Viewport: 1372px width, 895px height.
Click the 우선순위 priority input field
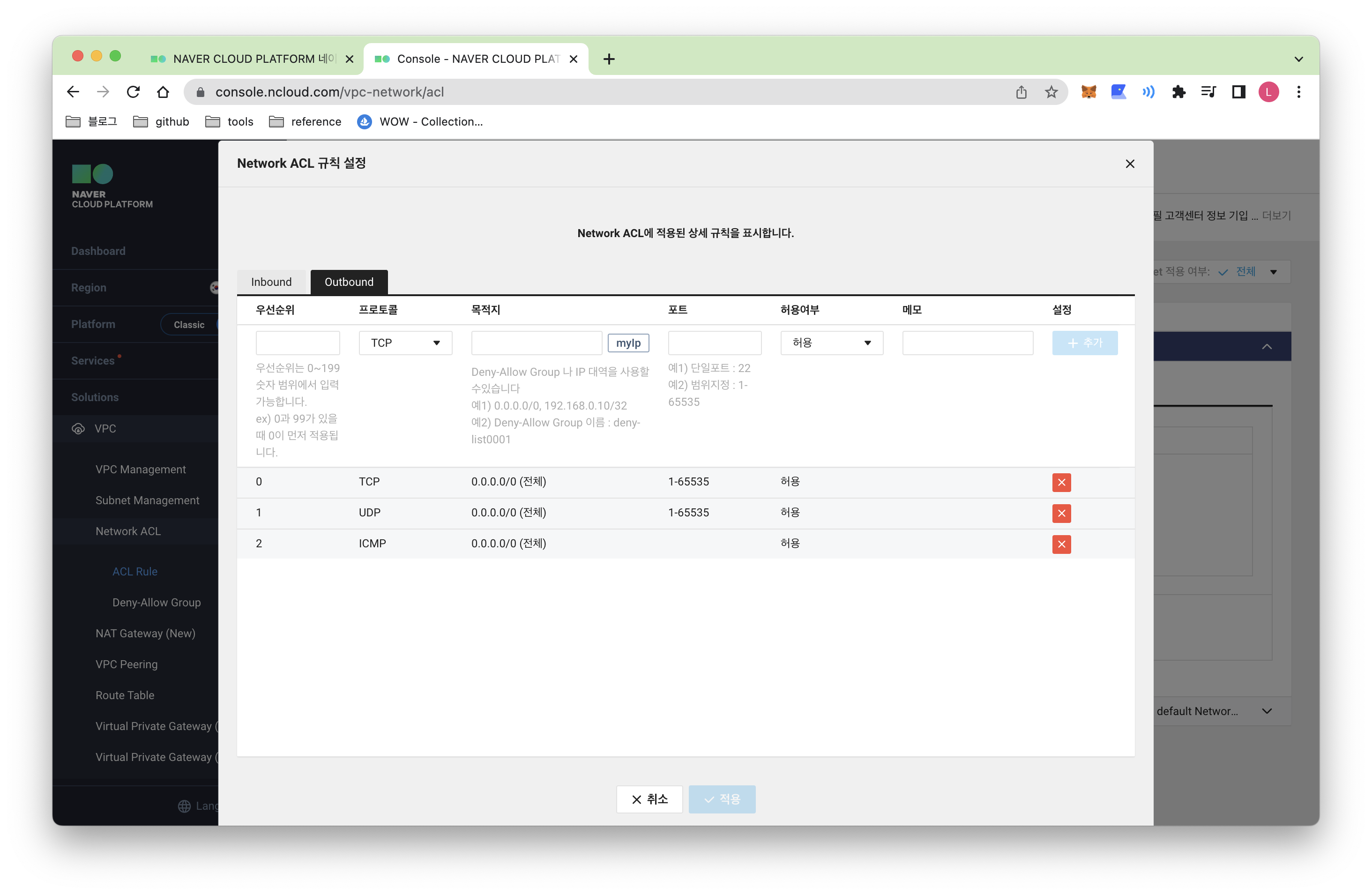[x=298, y=343]
